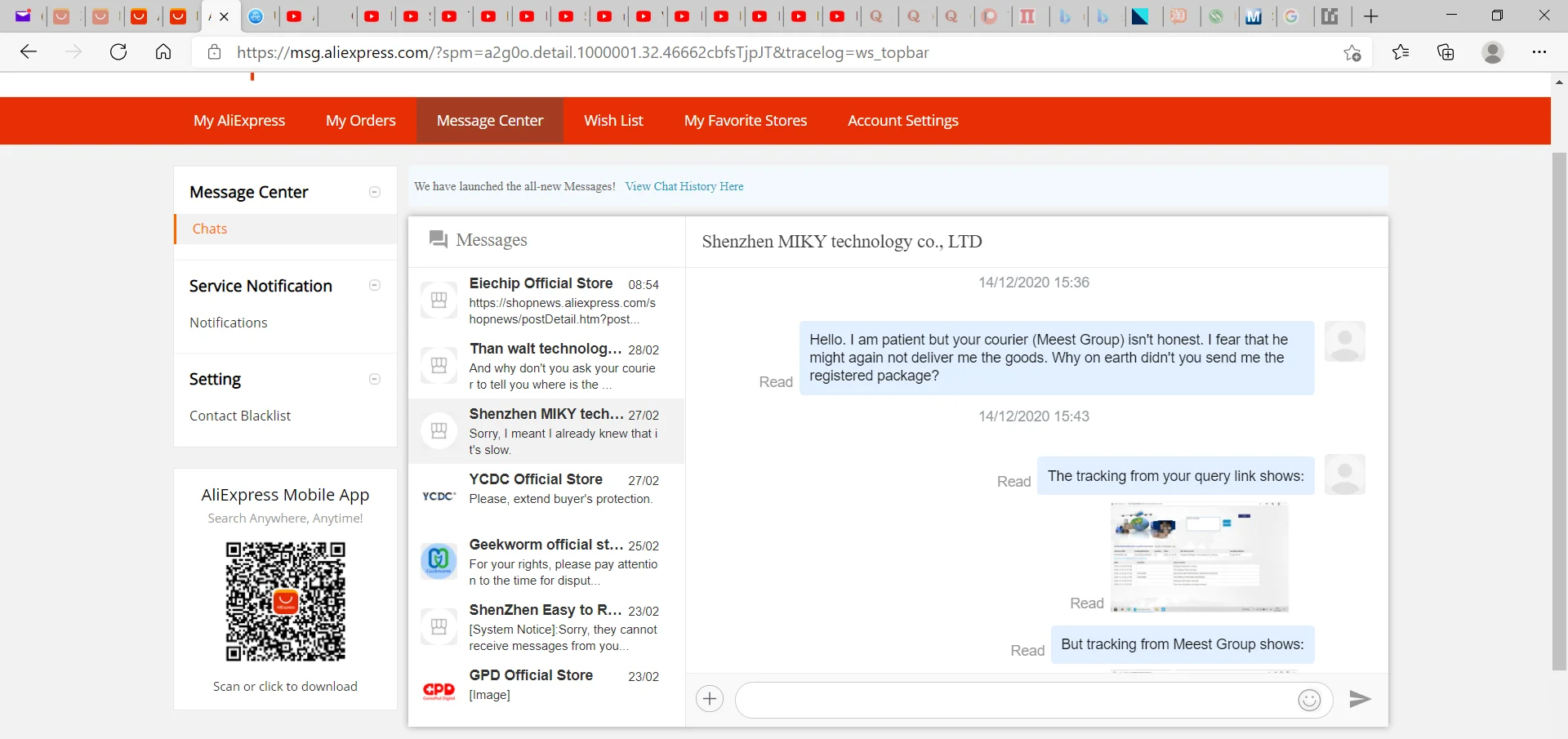Open browser Settings and more menu

click(x=1539, y=52)
